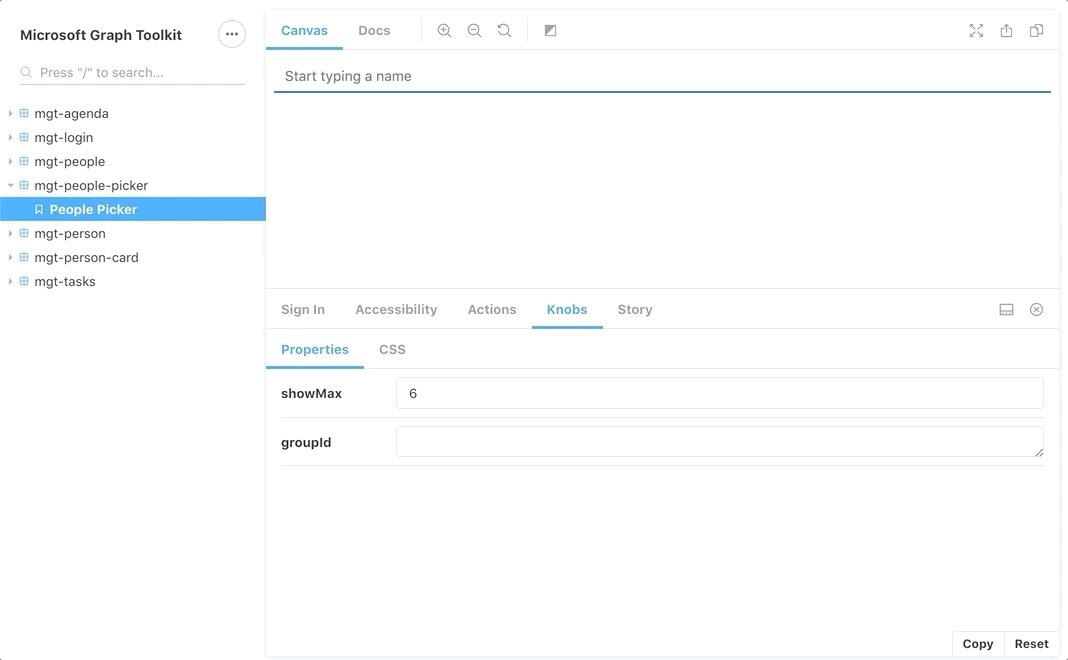Image resolution: width=1068 pixels, height=660 pixels.
Task: Click the groupId knob label
Action: coord(306,443)
